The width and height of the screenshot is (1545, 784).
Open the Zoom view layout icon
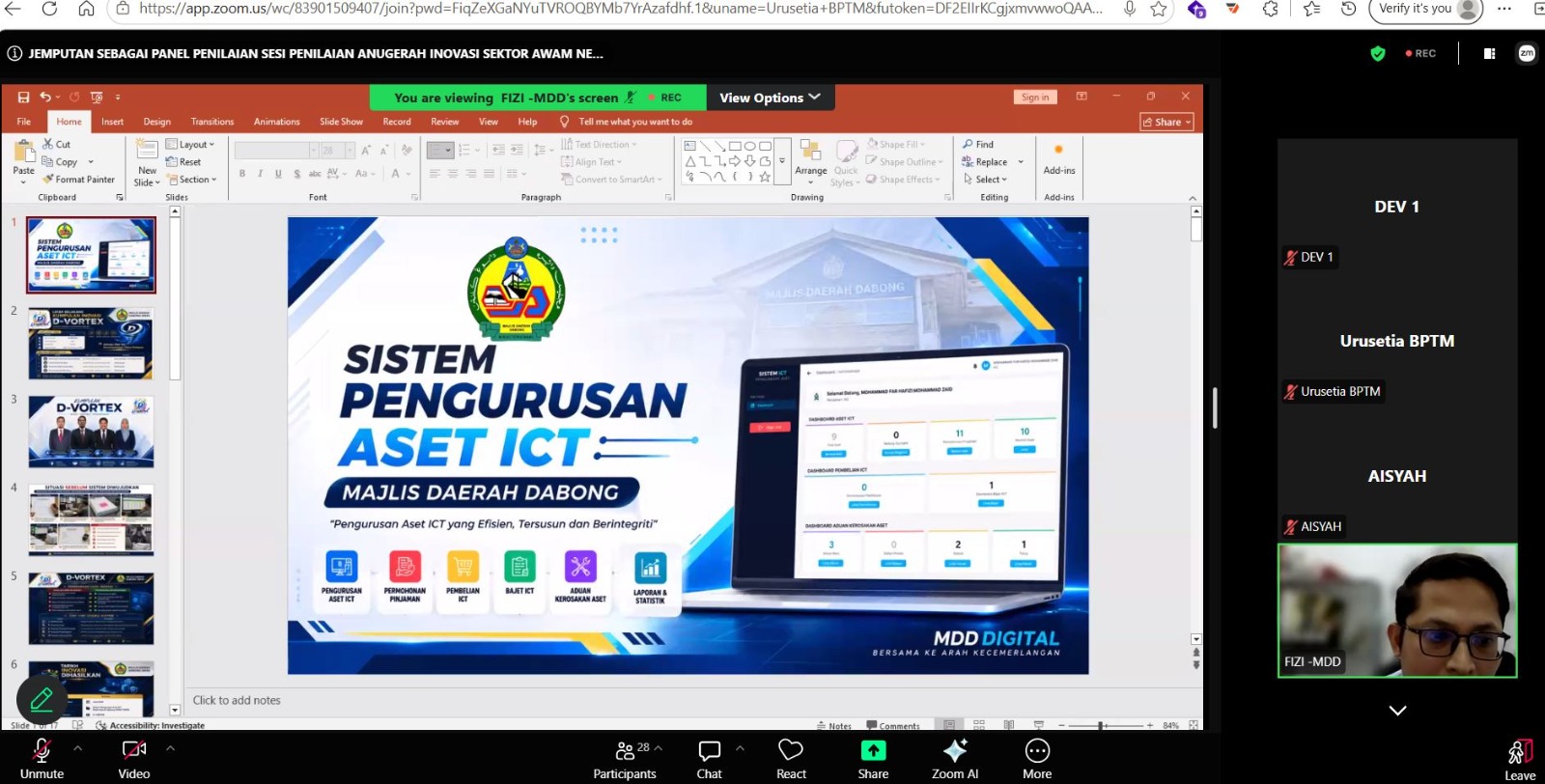pyautogui.click(x=1489, y=54)
